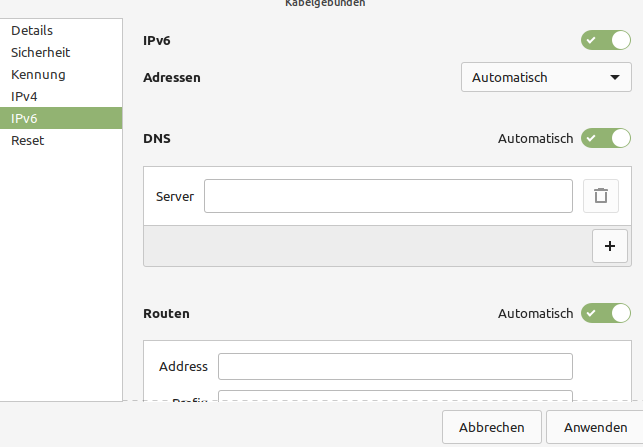Select the IPv4 settings page
The height and width of the screenshot is (447, 643).
tap(24, 97)
